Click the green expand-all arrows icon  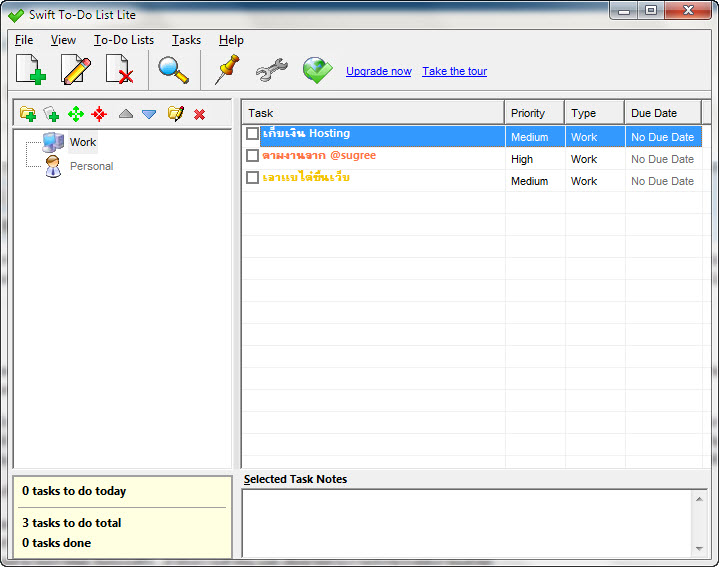click(x=75, y=114)
